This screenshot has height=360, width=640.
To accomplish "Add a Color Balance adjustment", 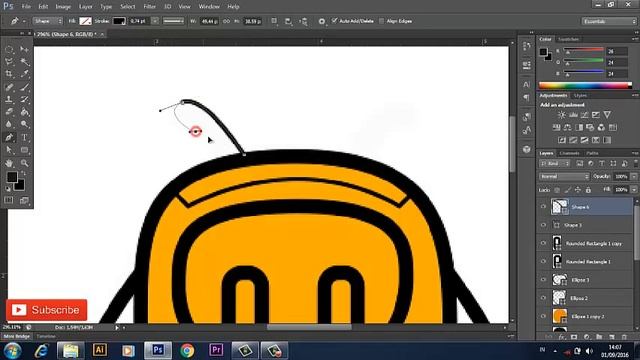I will [568, 128].
